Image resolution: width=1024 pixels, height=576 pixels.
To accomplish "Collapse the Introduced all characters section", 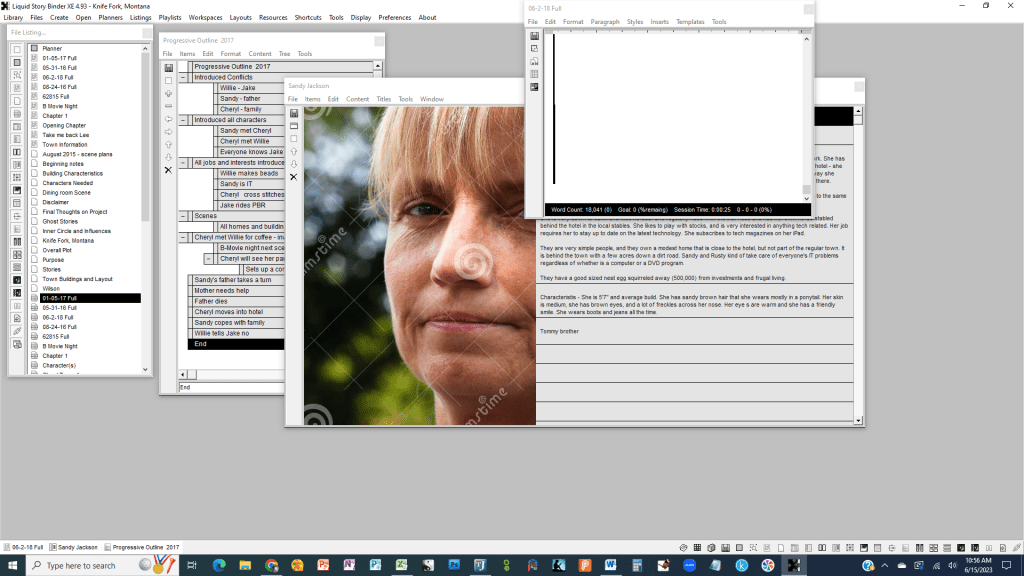I will (x=183, y=119).
